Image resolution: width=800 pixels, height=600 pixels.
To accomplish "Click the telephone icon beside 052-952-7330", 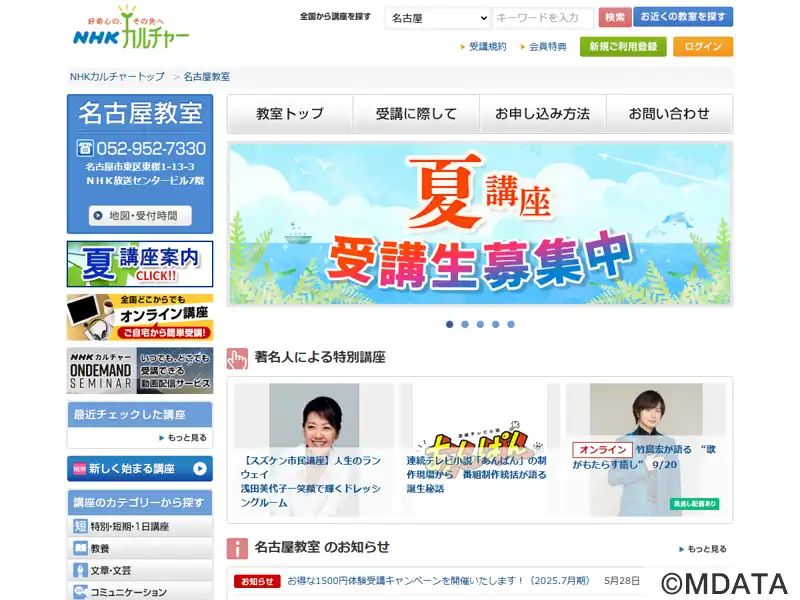I will click(x=85, y=148).
